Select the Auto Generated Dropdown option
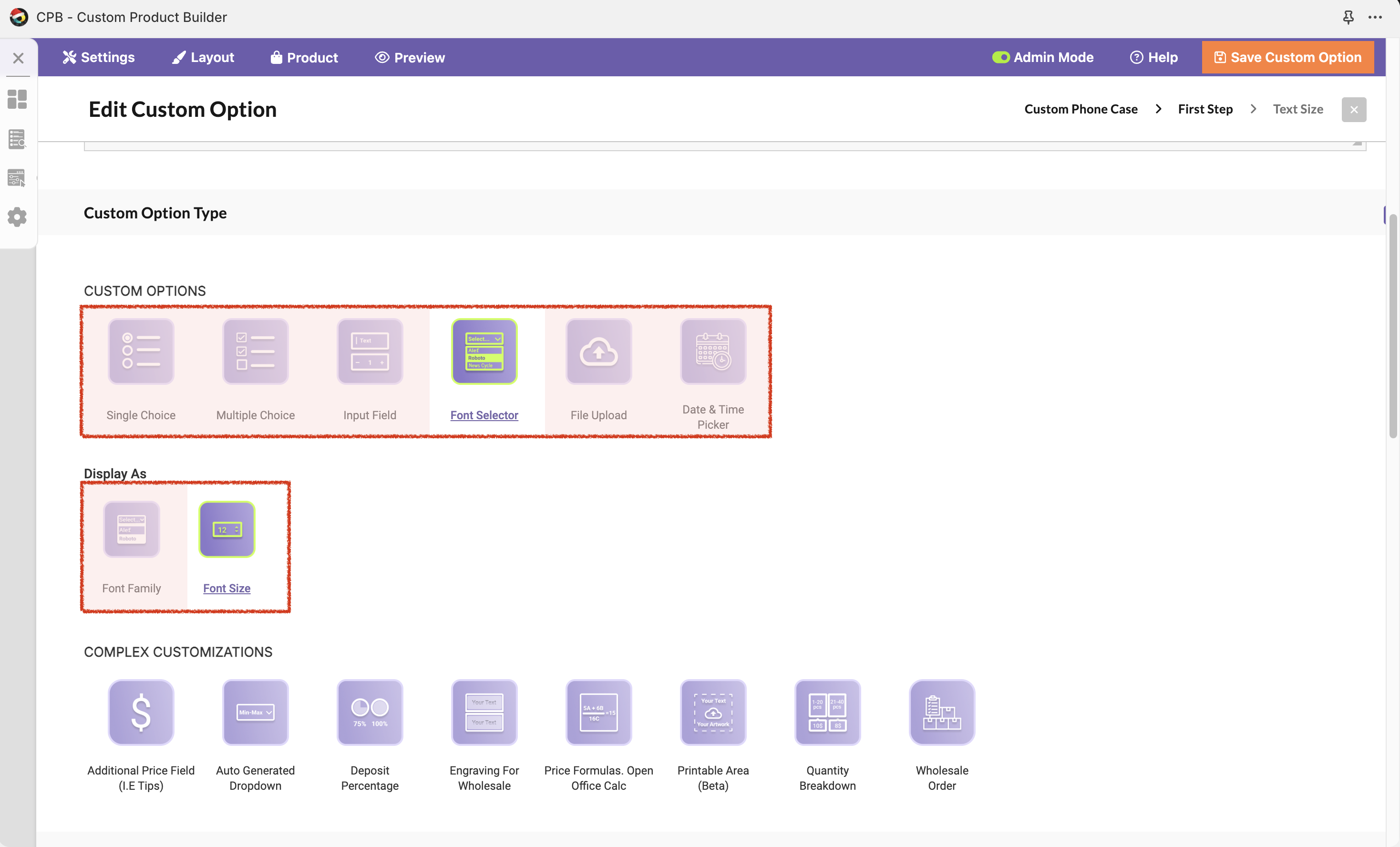 click(x=255, y=712)
